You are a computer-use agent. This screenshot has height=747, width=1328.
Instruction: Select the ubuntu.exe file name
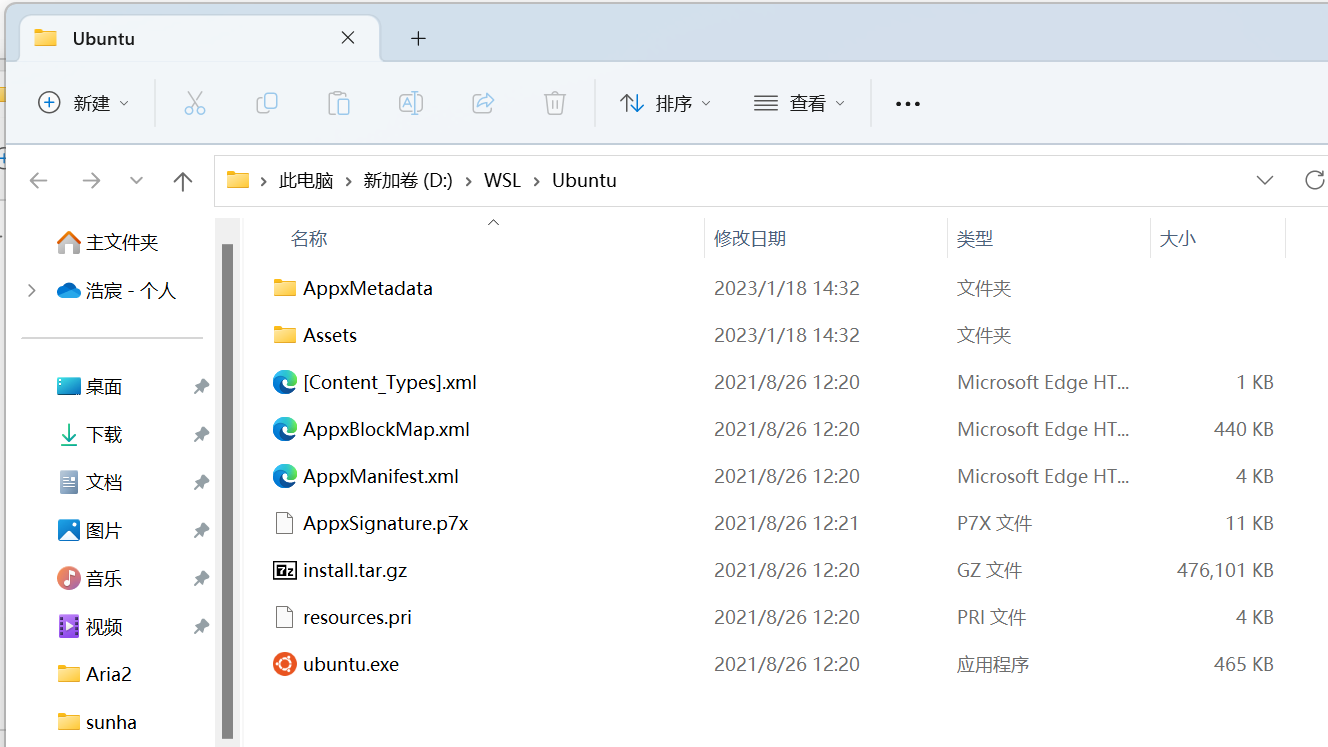pos(351,664)
